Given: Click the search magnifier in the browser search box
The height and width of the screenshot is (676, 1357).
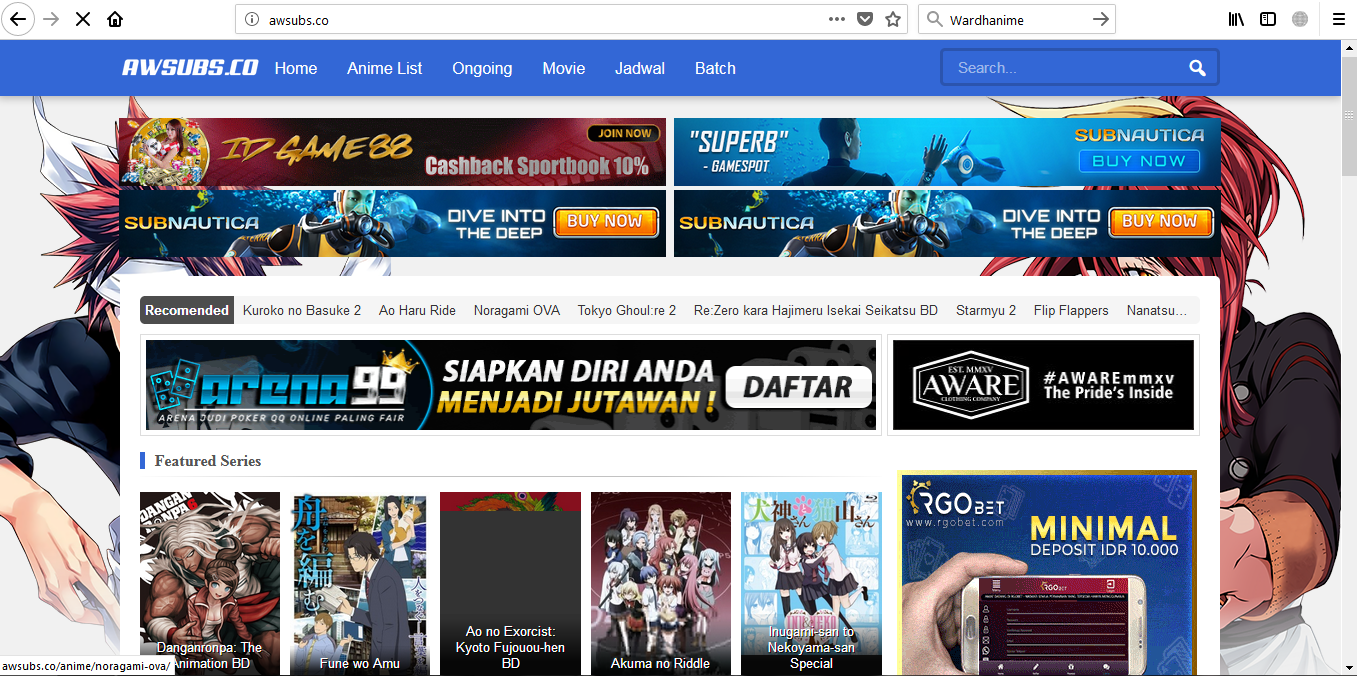Looking at the screenshot, I should tap(934, 19).
